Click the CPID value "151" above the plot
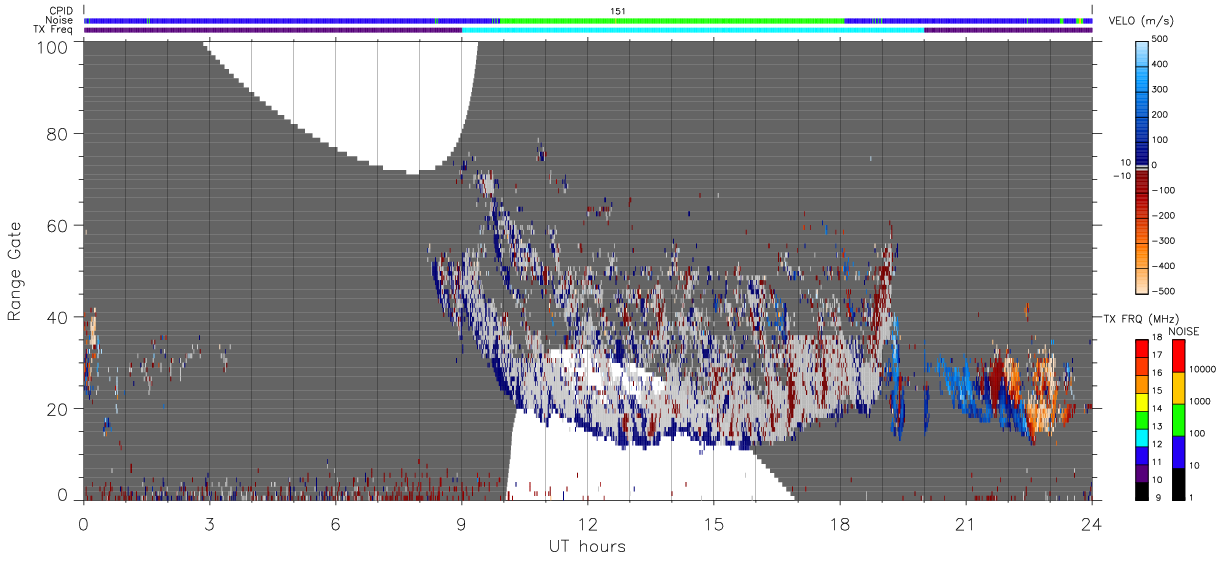This screenshot has width=1228, height=567. 618,10
